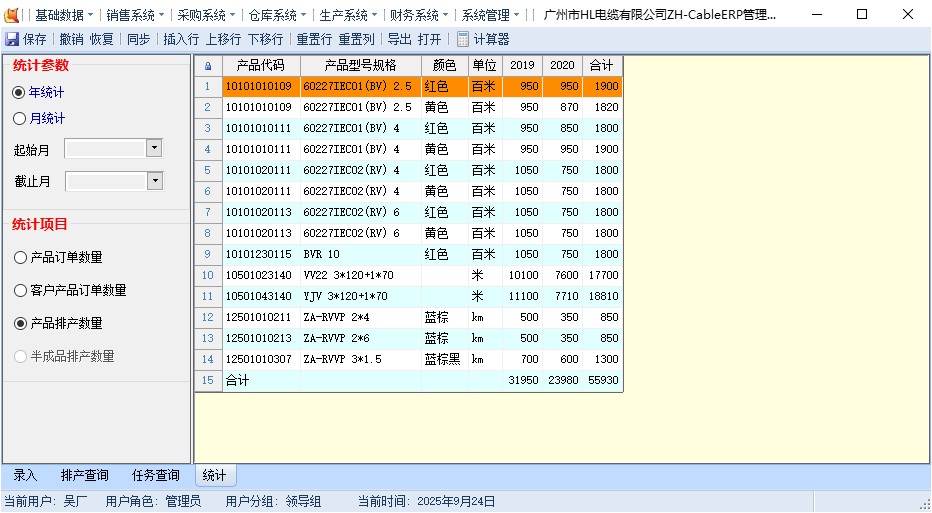Click 重置列 (reset columns) button
Image resolution: width=932 pixels, height=513 pixels.
[x=356, y=39]
